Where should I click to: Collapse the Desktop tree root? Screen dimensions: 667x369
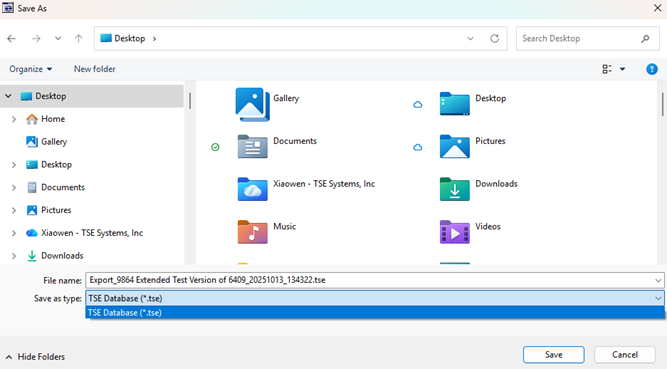[x=8, y=96]
